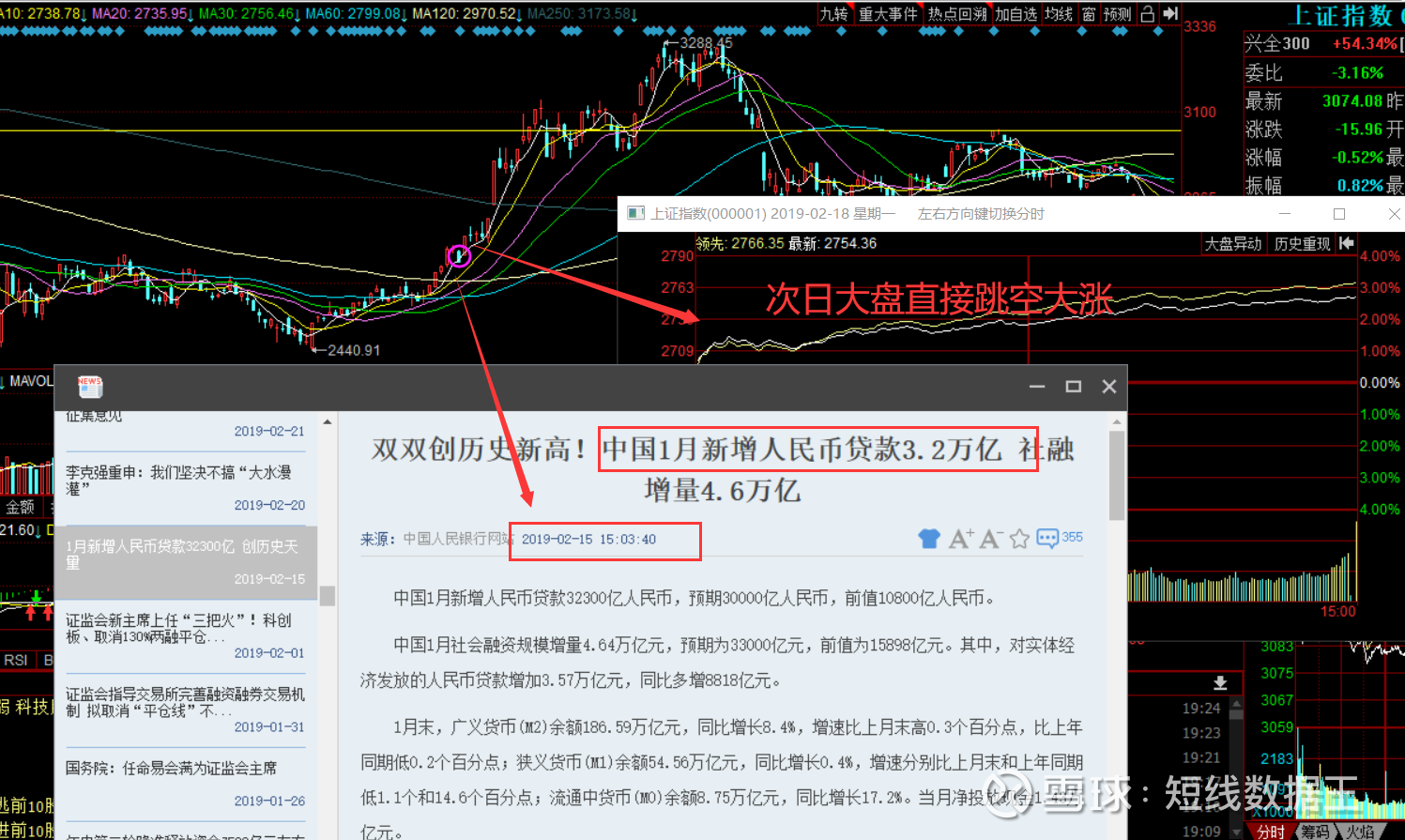Click 加自选 to add to watchlist
Image resolution: width=1405 pixels, height=840 pixels.
[x=1016, y=14]
